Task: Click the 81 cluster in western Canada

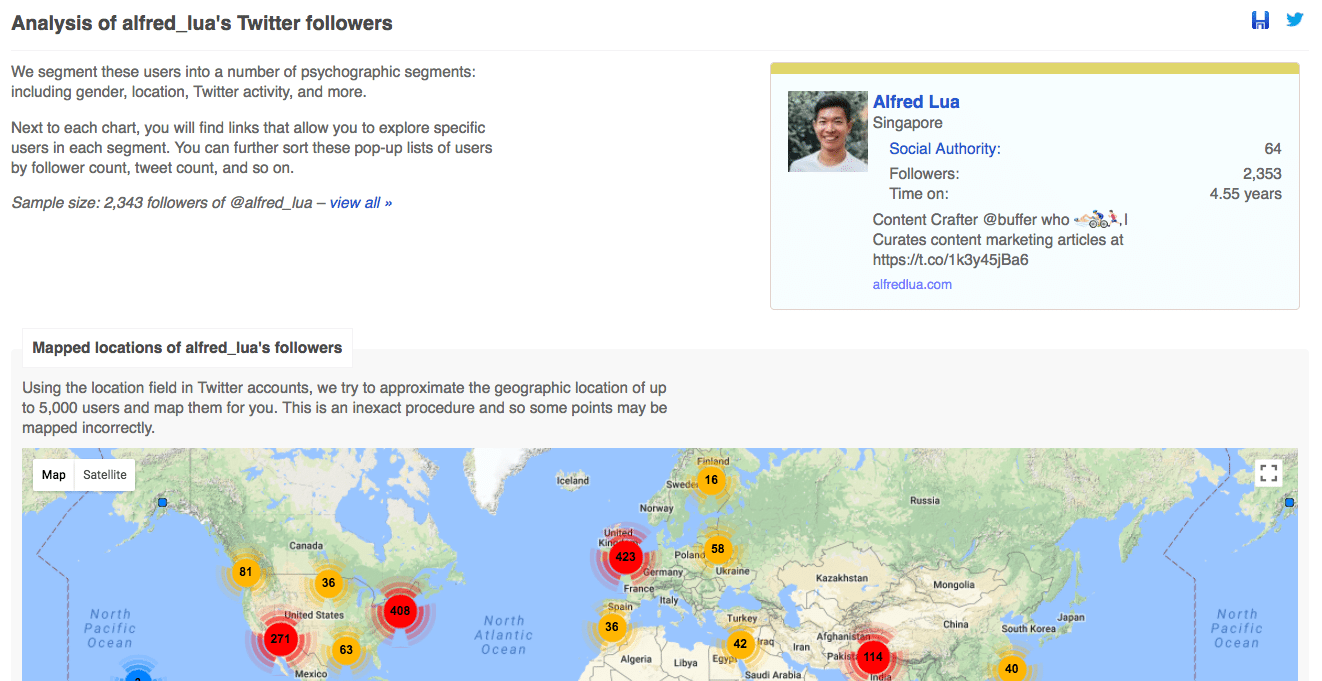Action: coord(245,573)
